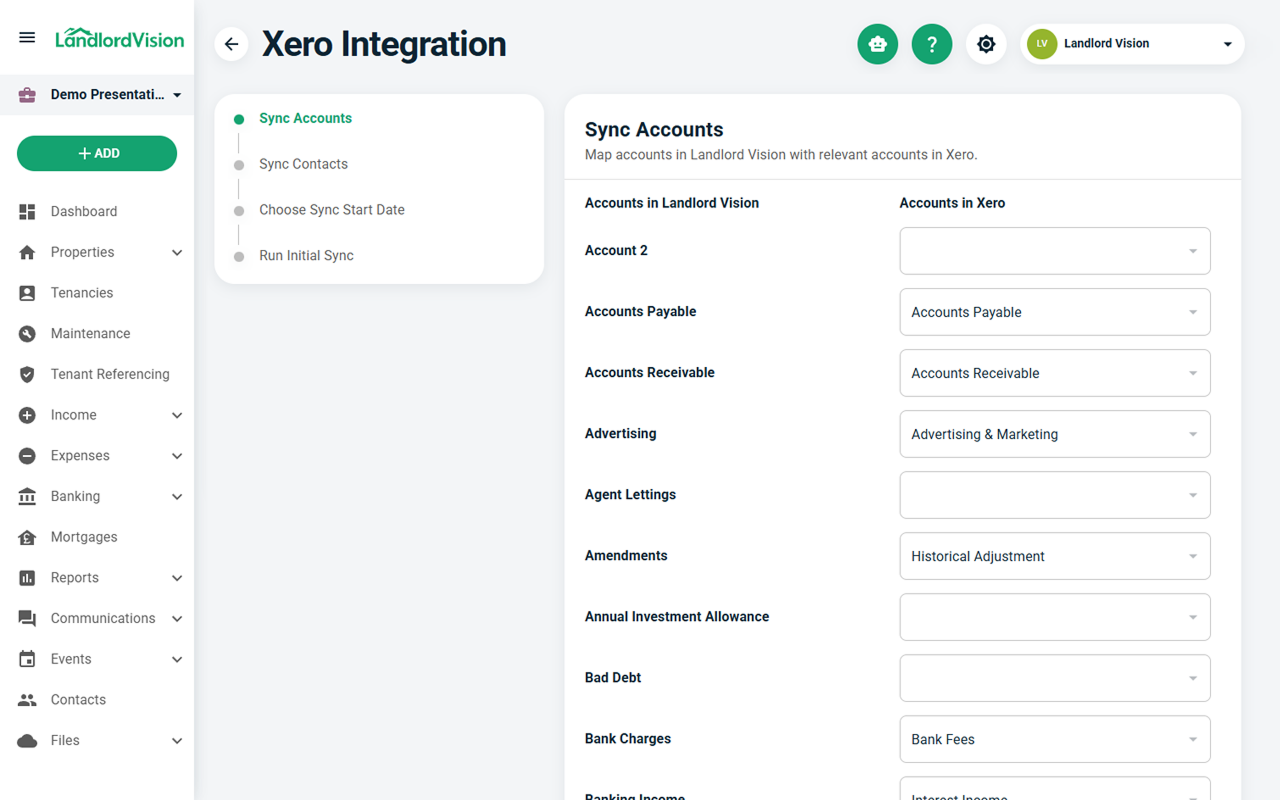Click the Bank Charges account label
Screen dimensions: 1280x800
coord(628,739)
